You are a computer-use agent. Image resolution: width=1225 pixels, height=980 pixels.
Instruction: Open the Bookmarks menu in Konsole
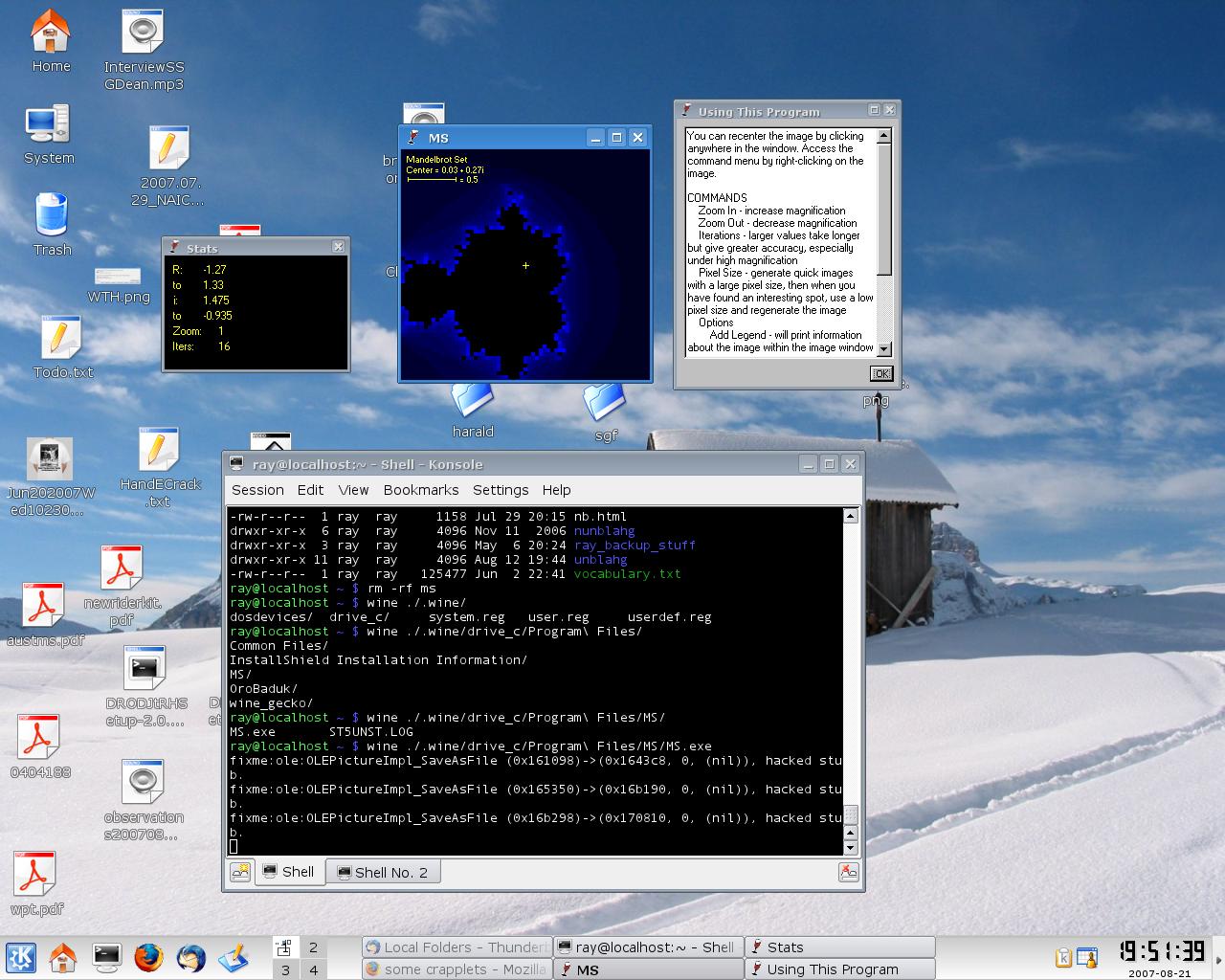(421, 490)
